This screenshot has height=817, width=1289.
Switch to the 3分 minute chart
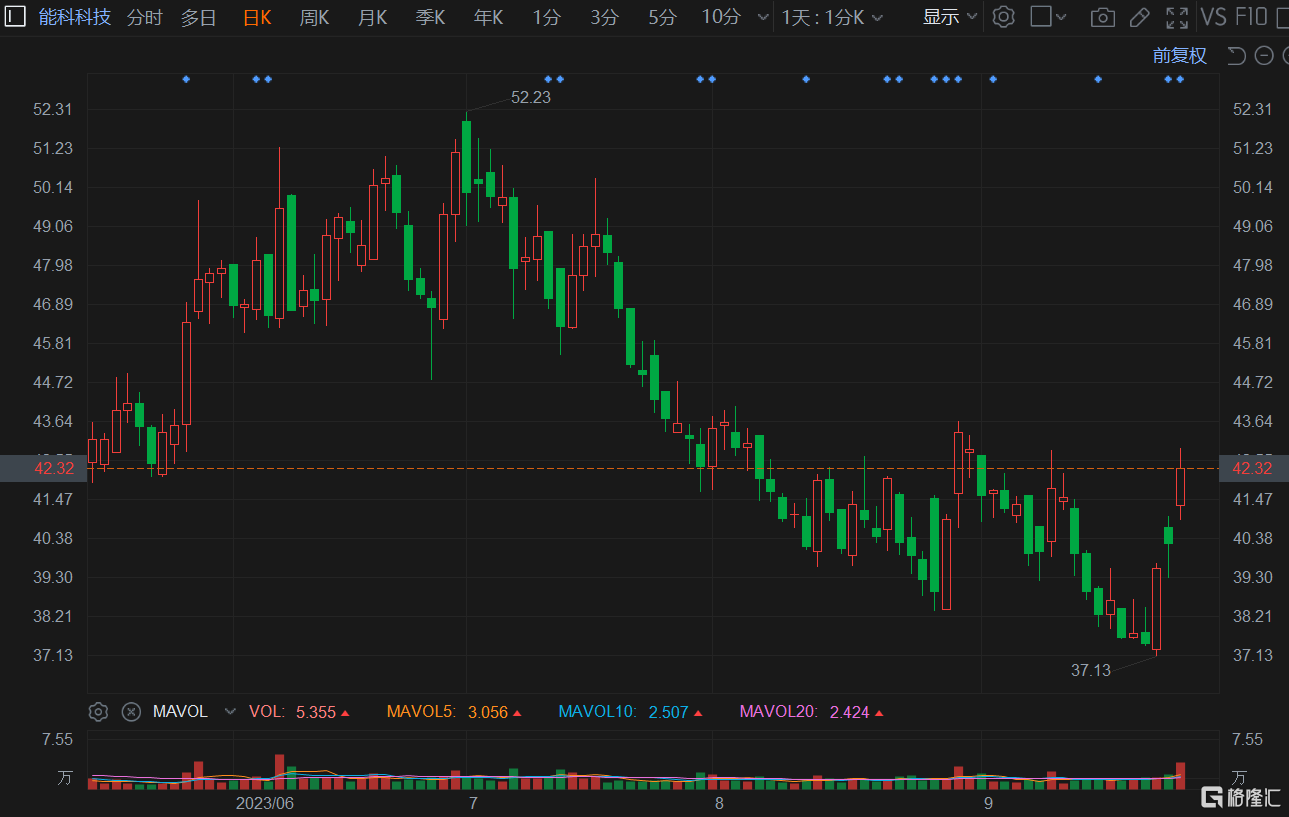point(605,17)
